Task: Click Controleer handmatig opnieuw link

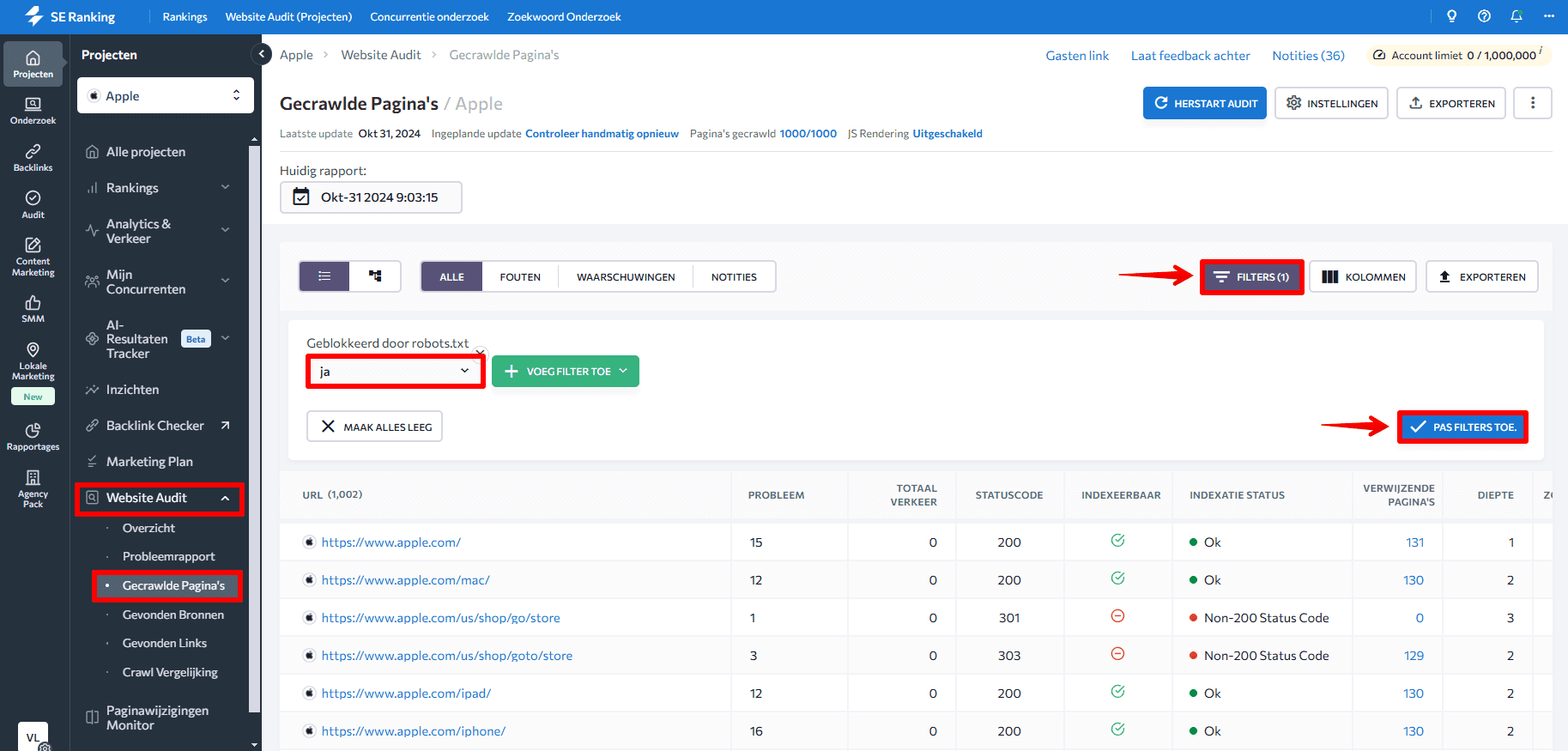Action: tap(602, 133)
